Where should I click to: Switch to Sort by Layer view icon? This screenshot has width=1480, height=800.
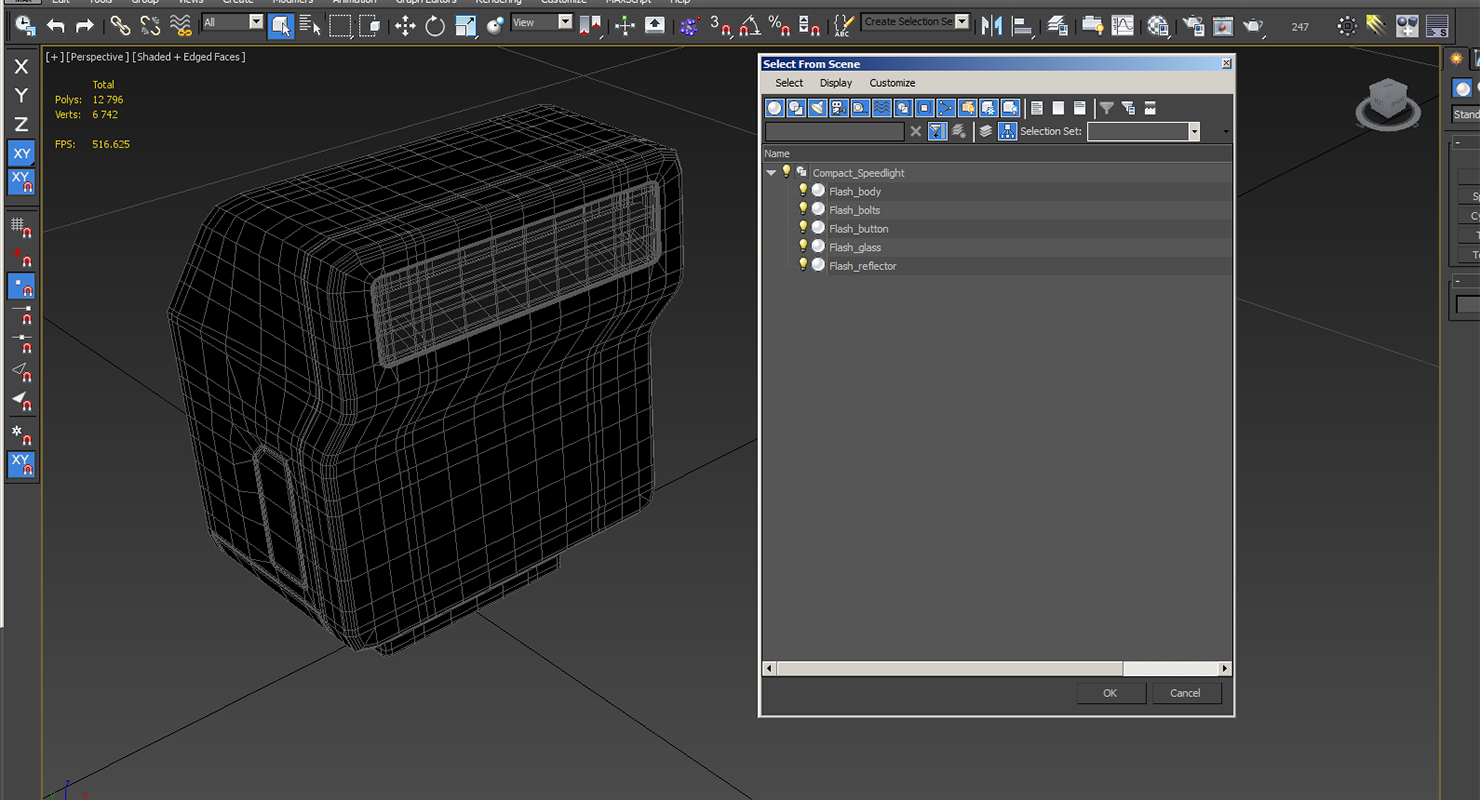985,131
